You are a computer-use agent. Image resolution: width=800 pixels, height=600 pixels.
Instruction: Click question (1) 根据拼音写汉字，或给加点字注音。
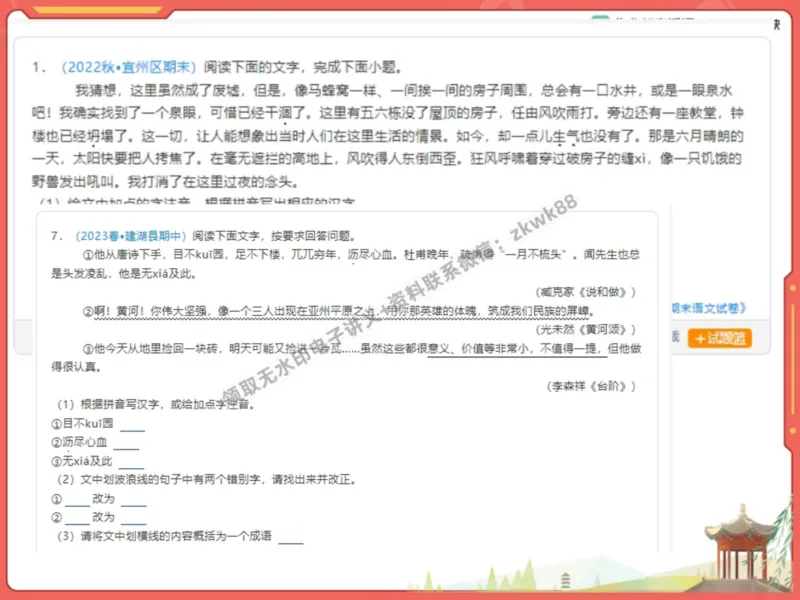point(156,405)
